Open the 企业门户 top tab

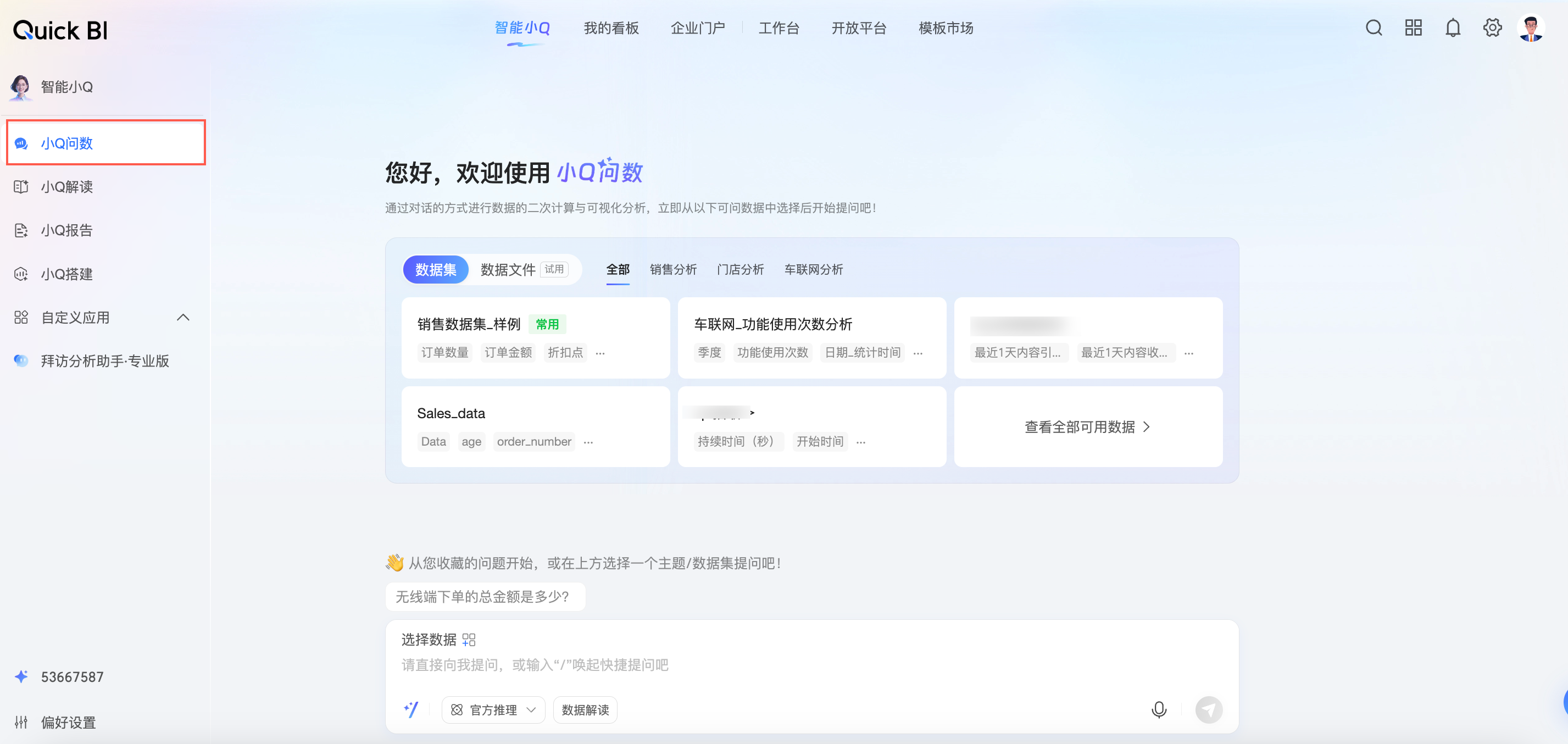coord(698,28)
